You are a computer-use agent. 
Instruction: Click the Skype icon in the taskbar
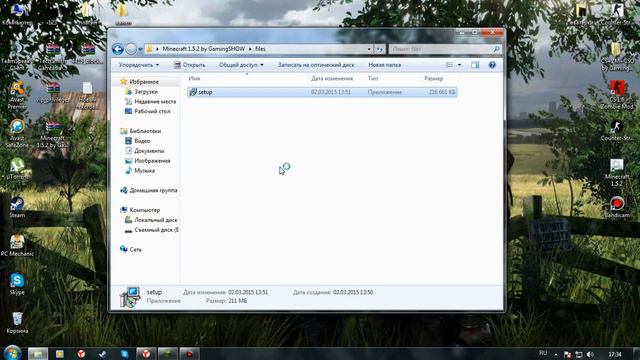tap(124, 354)
